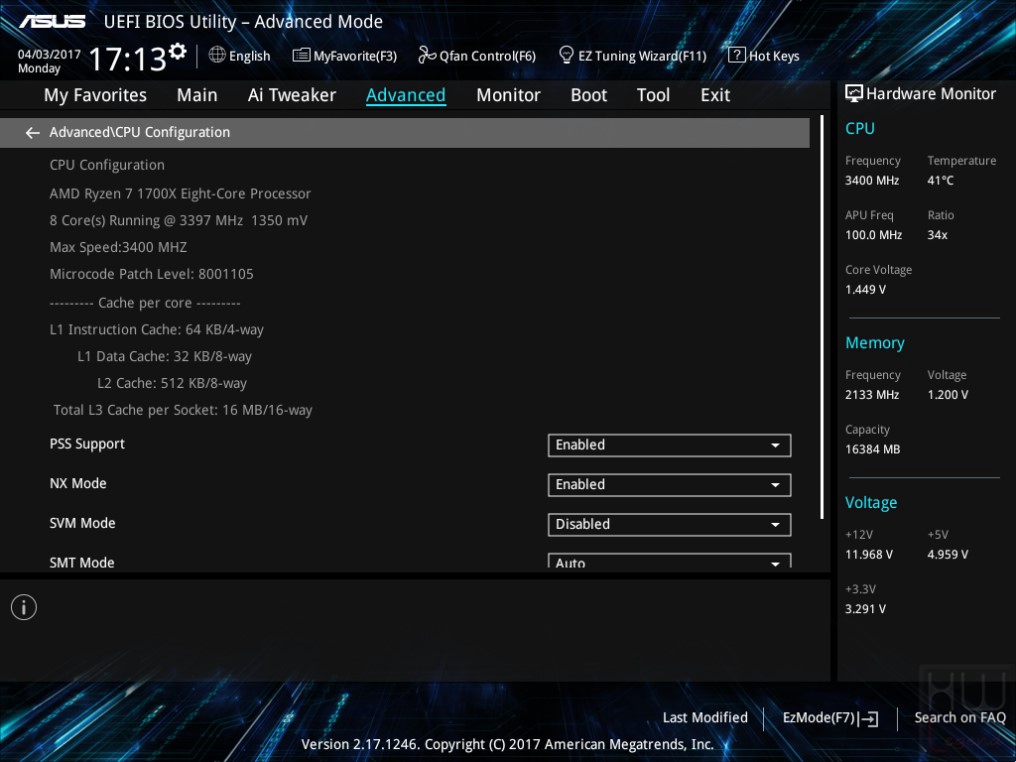The width and height of the screenshot is (1016, 762).
Task: Click the arrow on SMT Mode dropdown
Action: [x=775, y=564]
